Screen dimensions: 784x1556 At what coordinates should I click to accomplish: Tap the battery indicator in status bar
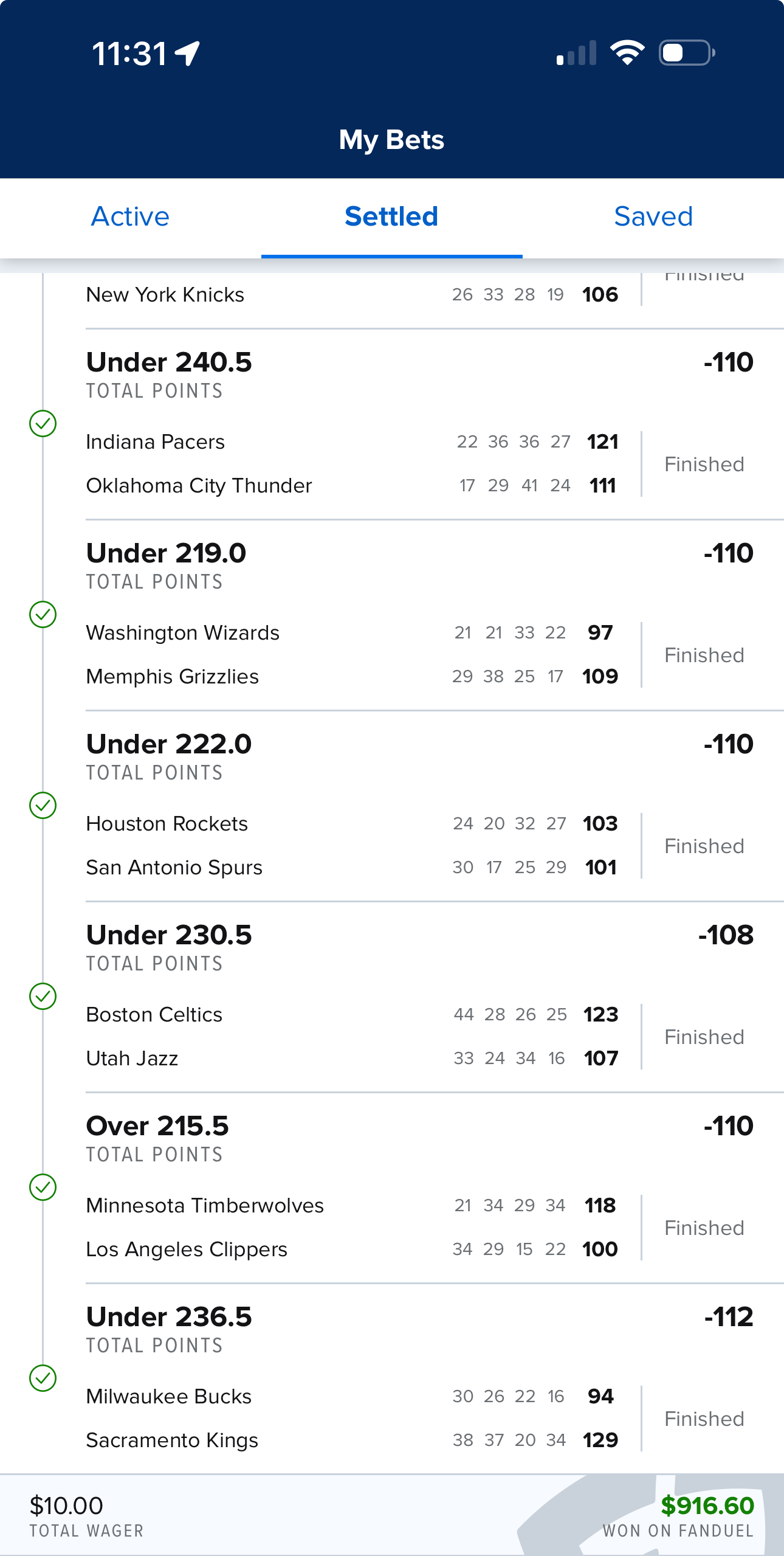[x=687, y=53]
